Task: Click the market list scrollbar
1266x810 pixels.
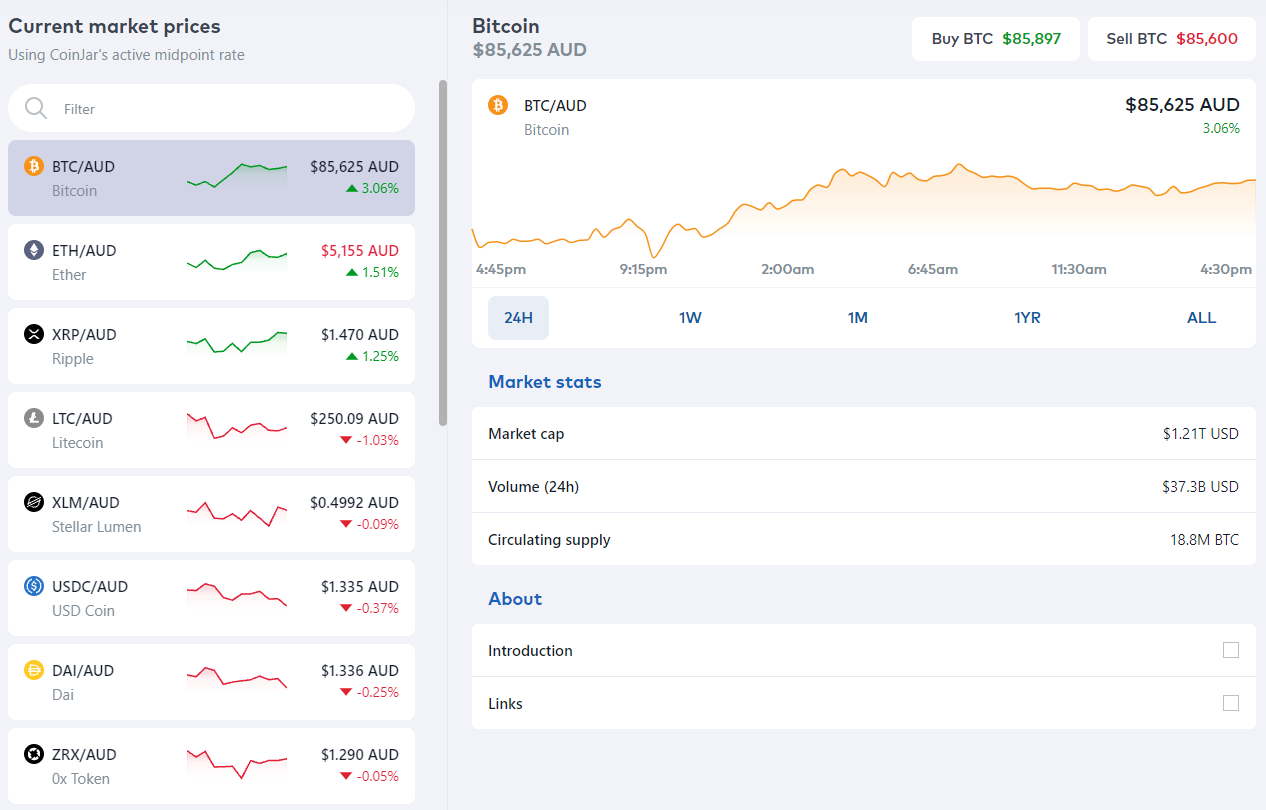Action: pyautogui.click(x=443, y=253)
